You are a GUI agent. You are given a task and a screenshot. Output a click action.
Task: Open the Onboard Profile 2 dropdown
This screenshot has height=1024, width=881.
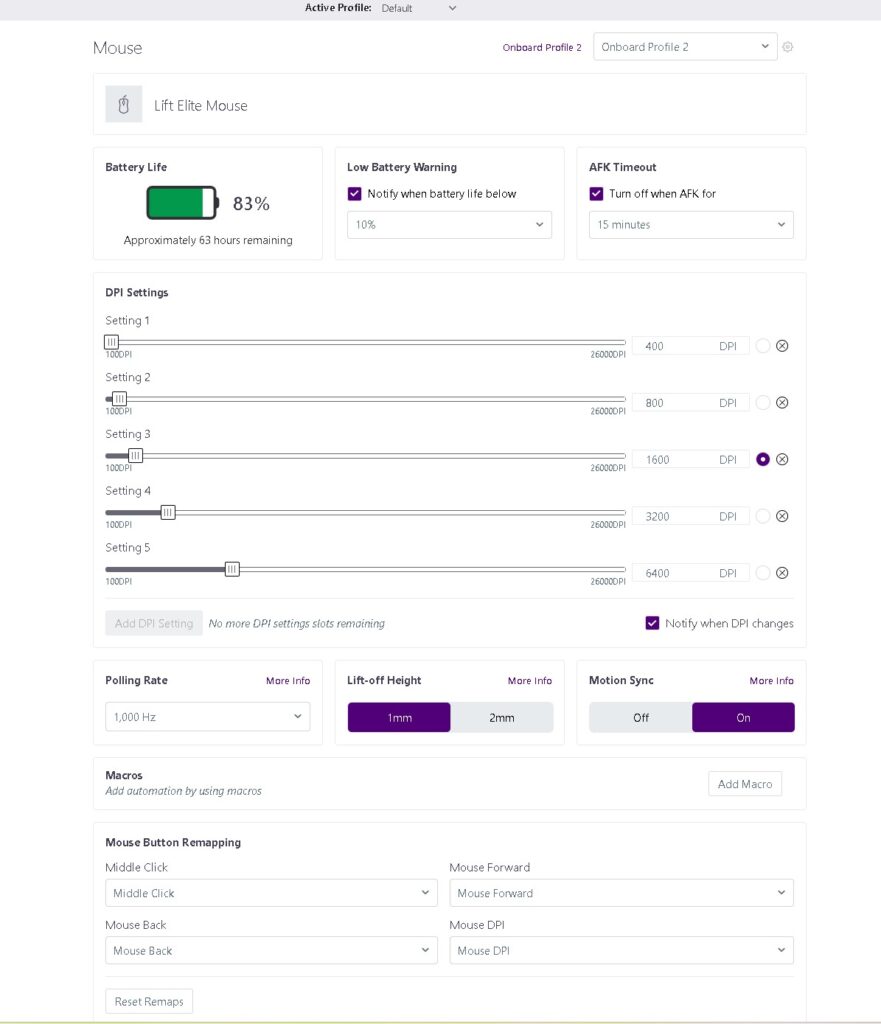coord(685,47)
